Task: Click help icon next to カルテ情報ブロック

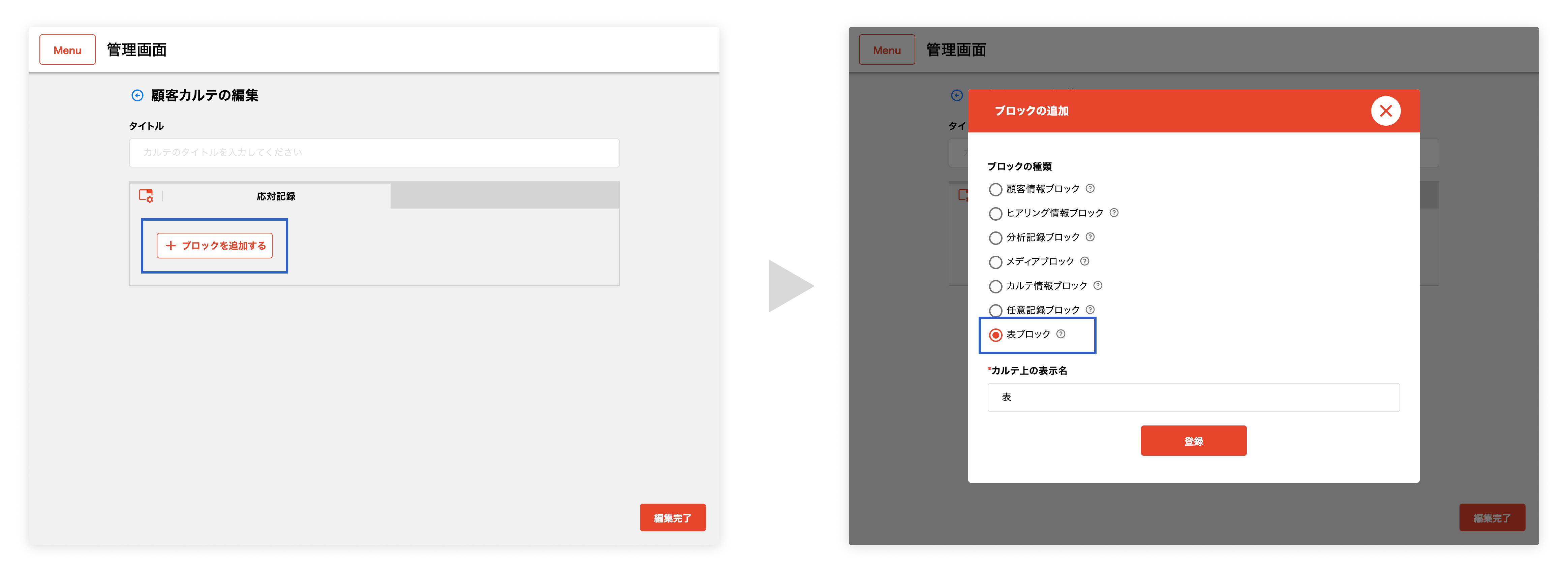Action: (x=1098, y=285)
